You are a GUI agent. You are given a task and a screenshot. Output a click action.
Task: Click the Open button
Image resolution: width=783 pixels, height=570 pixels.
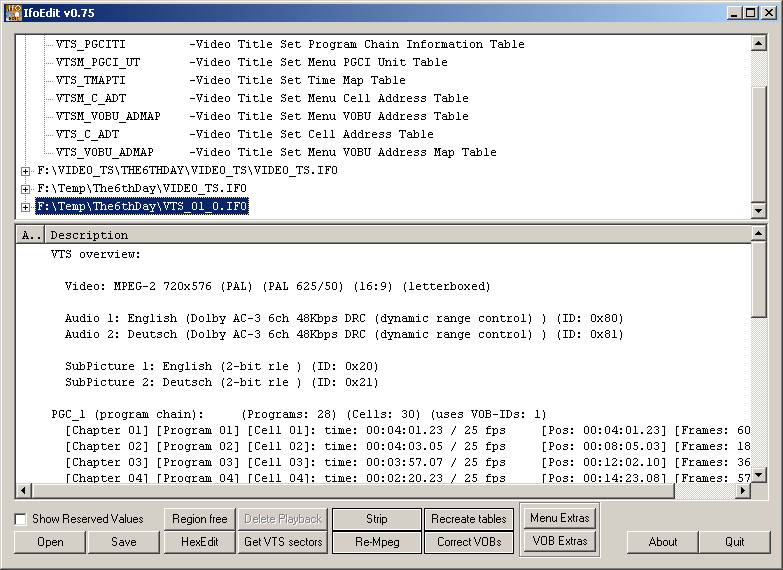tap(50, 542)
